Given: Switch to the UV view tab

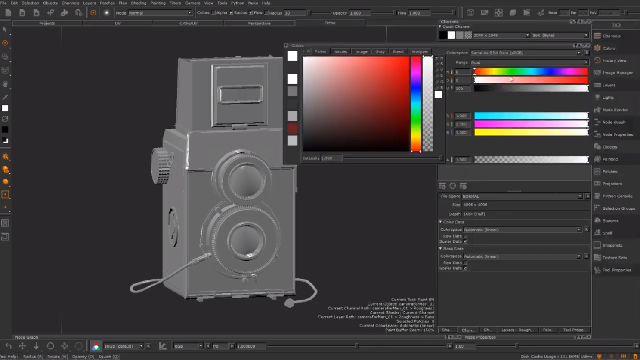Looking at the screenshot, I should (x=118, y=23).
